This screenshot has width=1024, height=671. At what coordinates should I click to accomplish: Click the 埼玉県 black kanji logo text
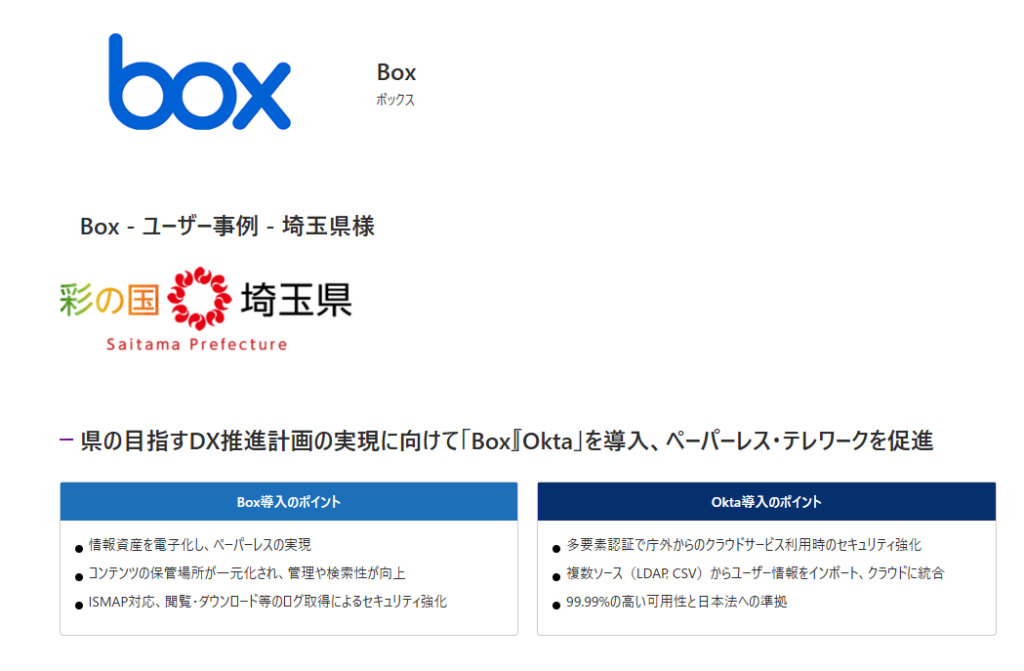pyautogui.click(x=296, y=300)
